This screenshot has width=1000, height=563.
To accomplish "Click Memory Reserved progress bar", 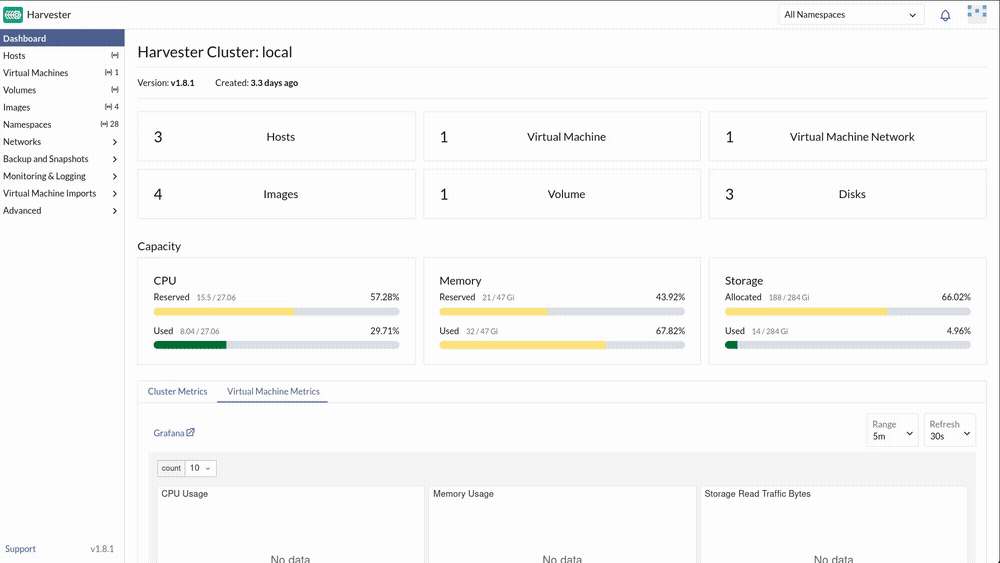I will (x=562, y=312).
